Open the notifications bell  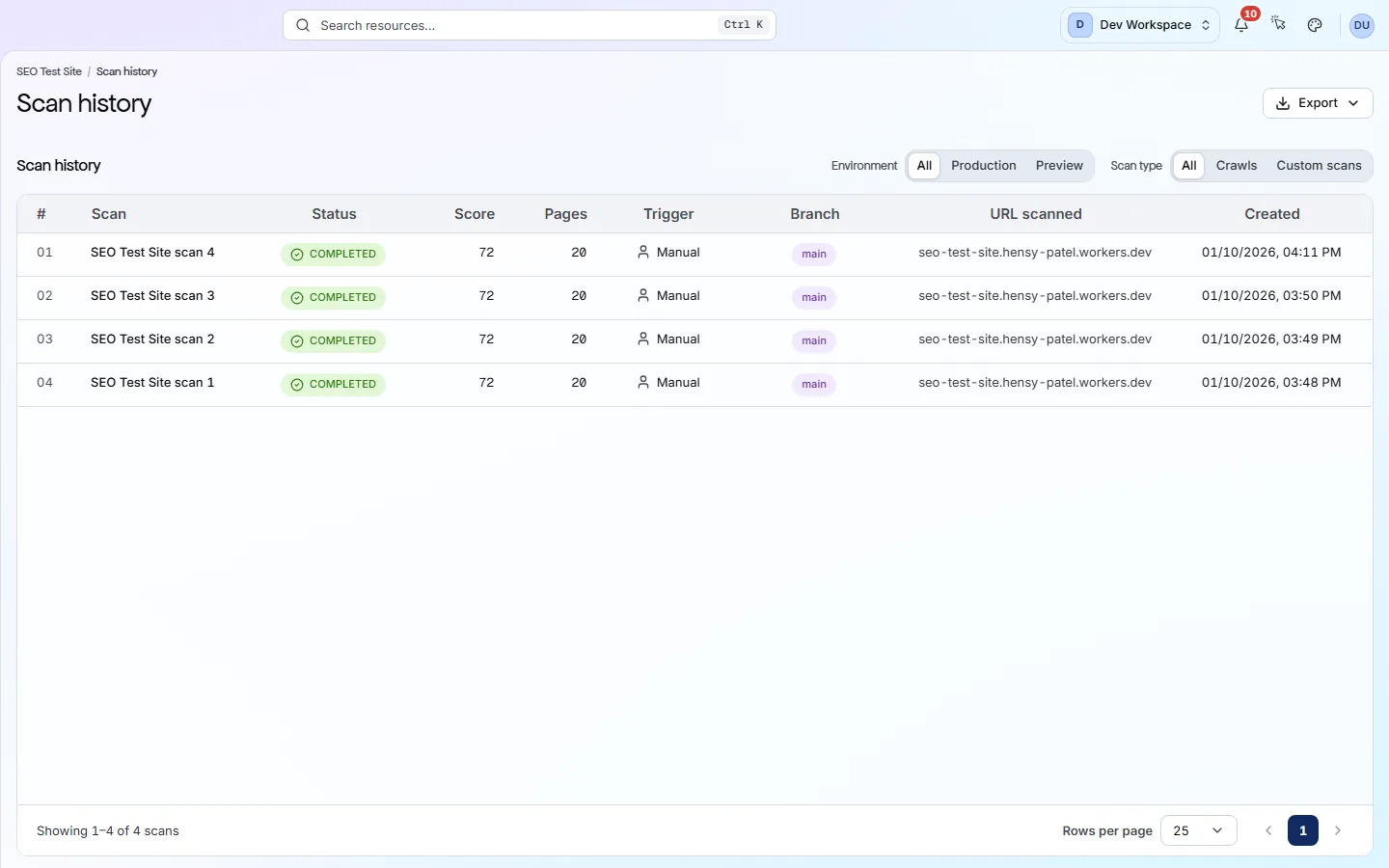pos(1241,25)
